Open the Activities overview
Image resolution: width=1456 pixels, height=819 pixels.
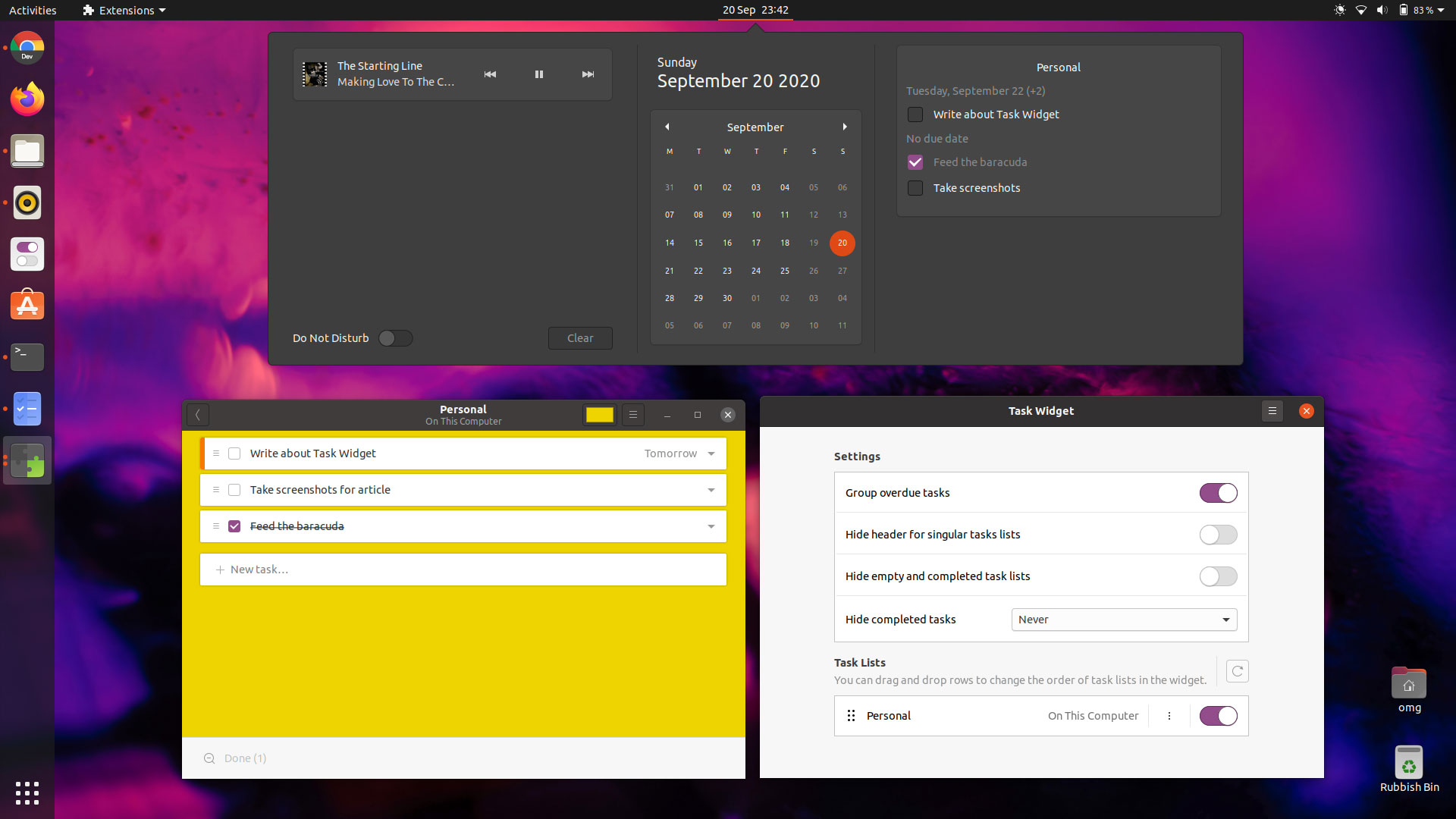pos(33,10)
